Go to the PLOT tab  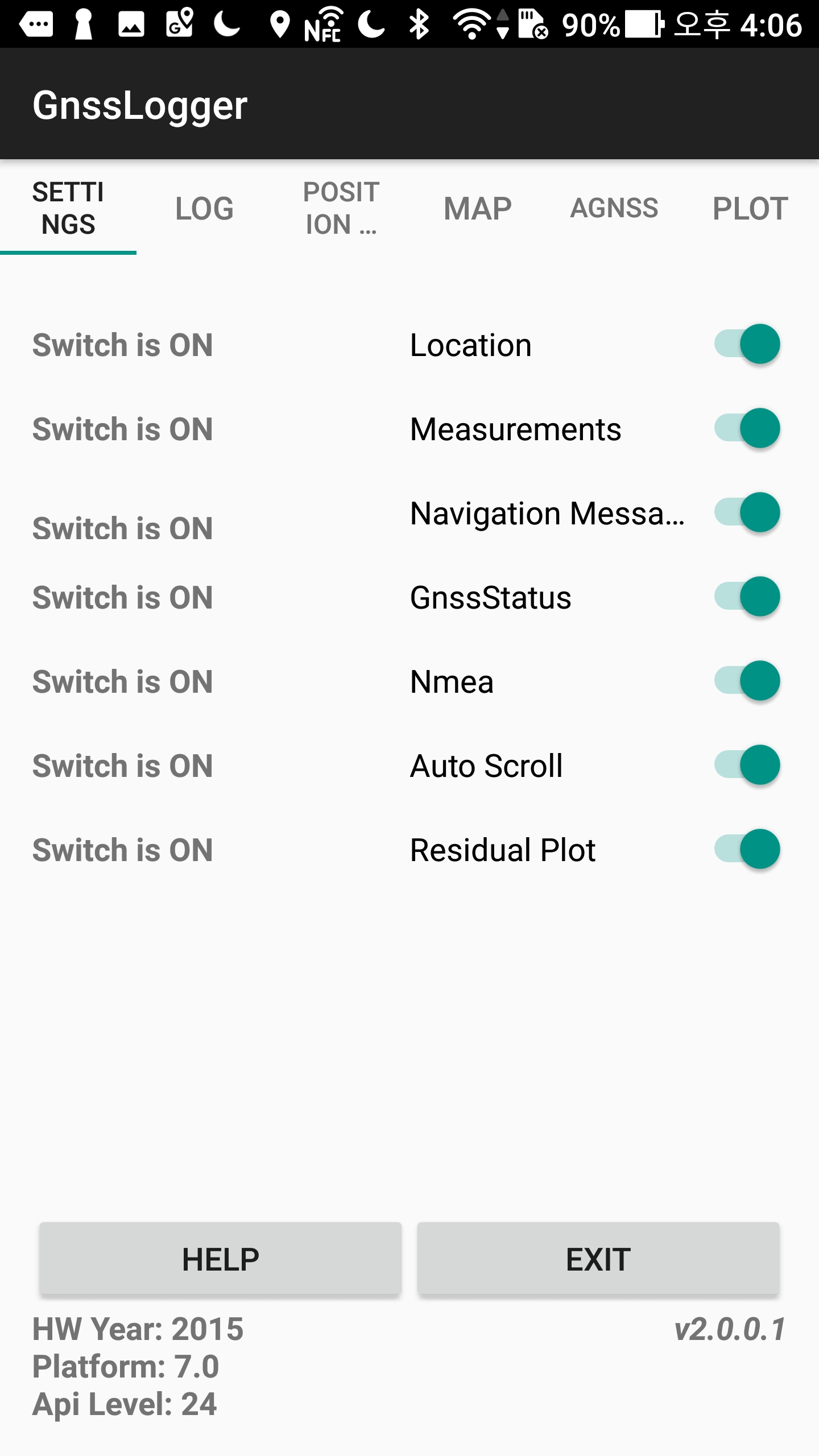pyautogui.click(x=750, y=208)
